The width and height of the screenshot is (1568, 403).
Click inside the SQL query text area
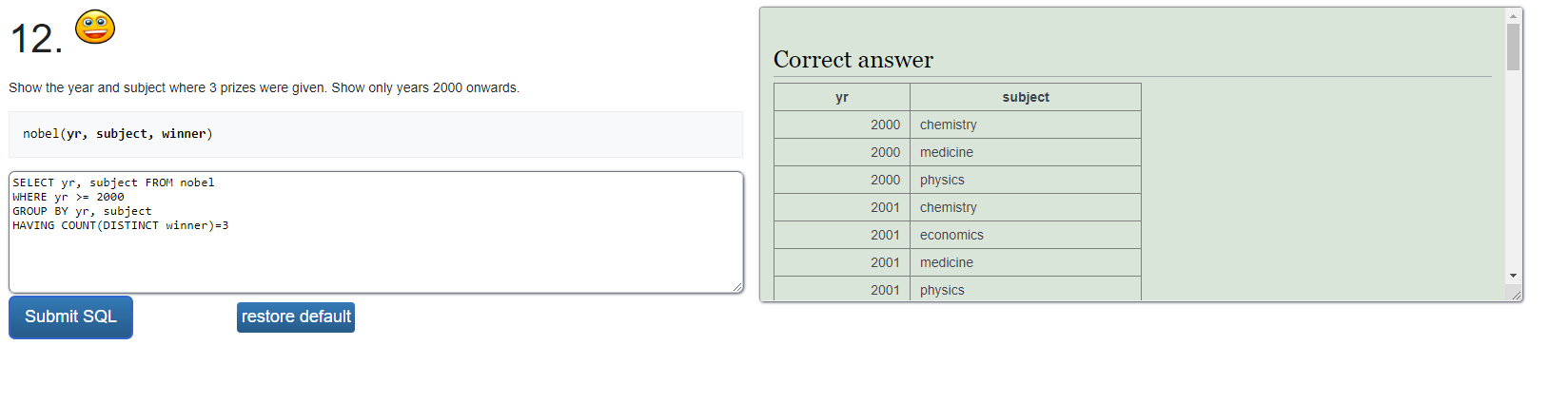pyautogui.click(x=376, y=232)
